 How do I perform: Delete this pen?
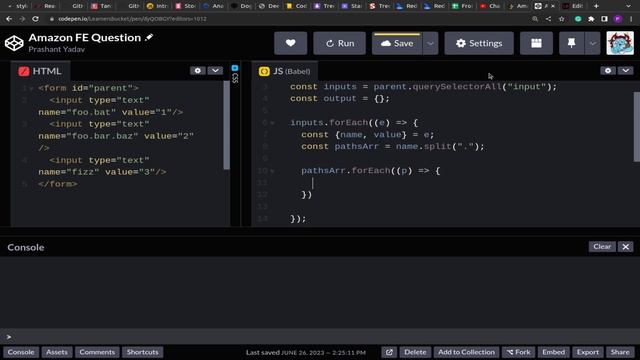(415, 352)
